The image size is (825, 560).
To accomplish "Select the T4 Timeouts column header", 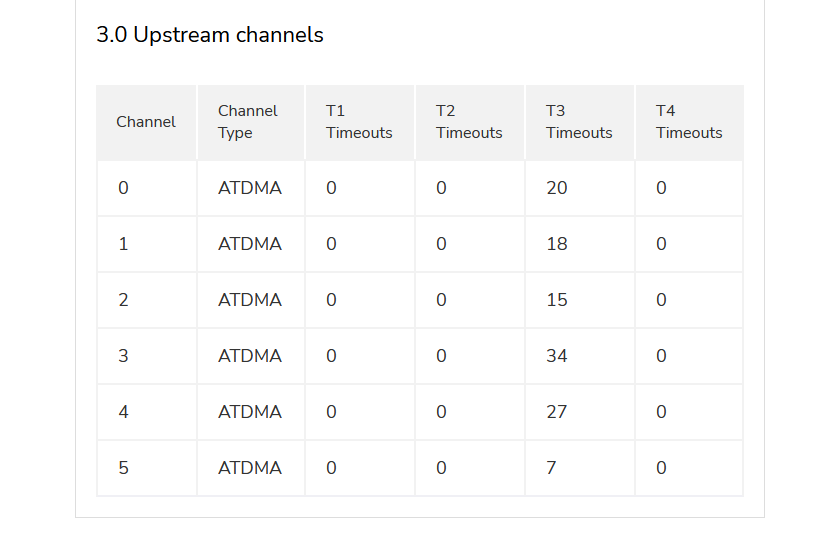I will 689,122.
